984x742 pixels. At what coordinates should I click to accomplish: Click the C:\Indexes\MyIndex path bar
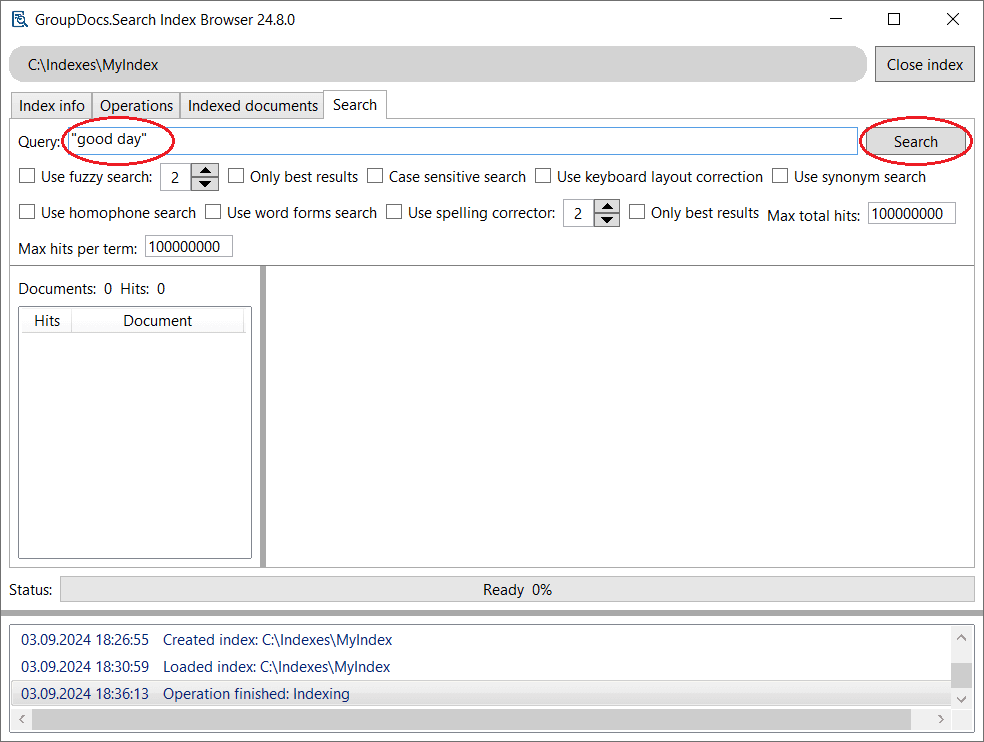click(x=438, y=64)
